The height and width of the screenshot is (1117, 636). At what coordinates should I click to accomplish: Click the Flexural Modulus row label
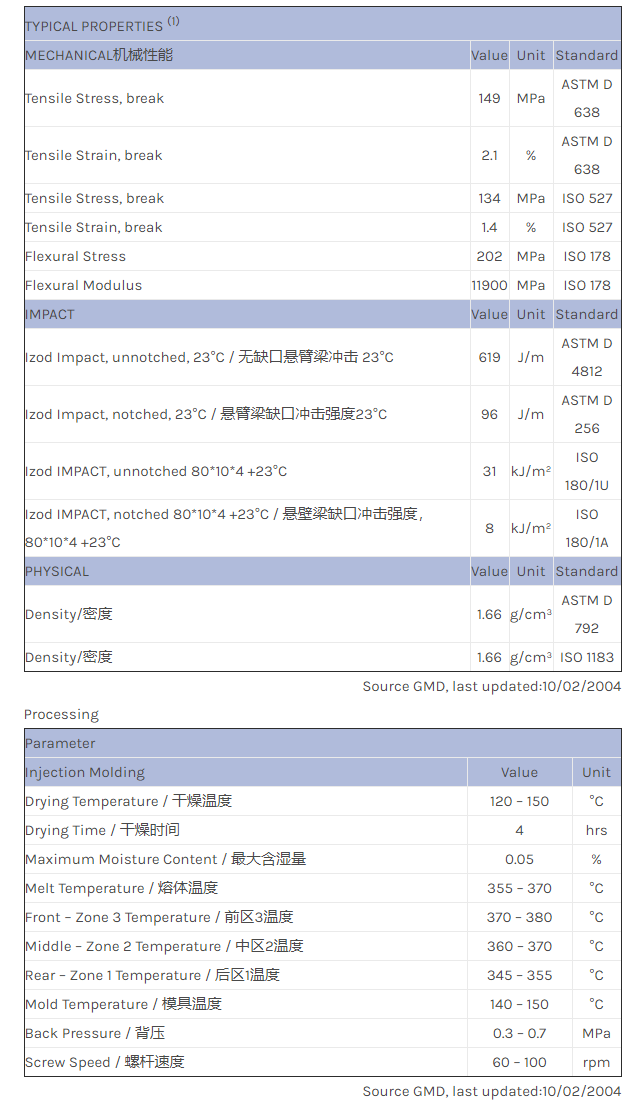point(84,285)
